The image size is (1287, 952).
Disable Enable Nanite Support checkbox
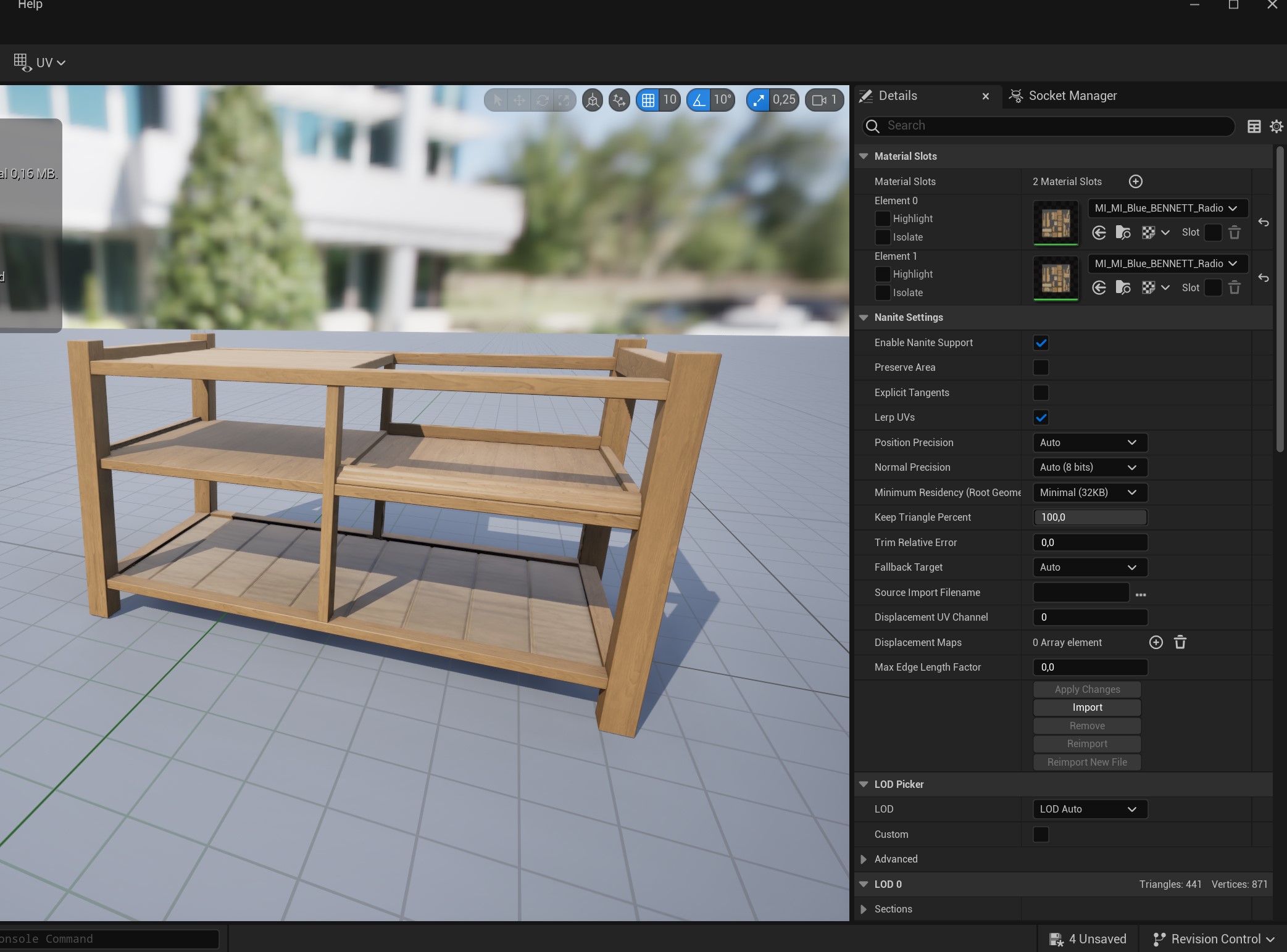(x=1041, y=343)
